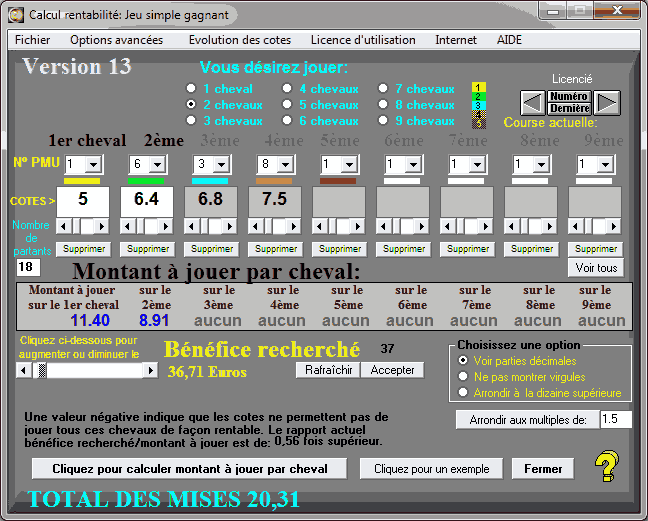Click the yellow question mark help icon

pos(606,467)
